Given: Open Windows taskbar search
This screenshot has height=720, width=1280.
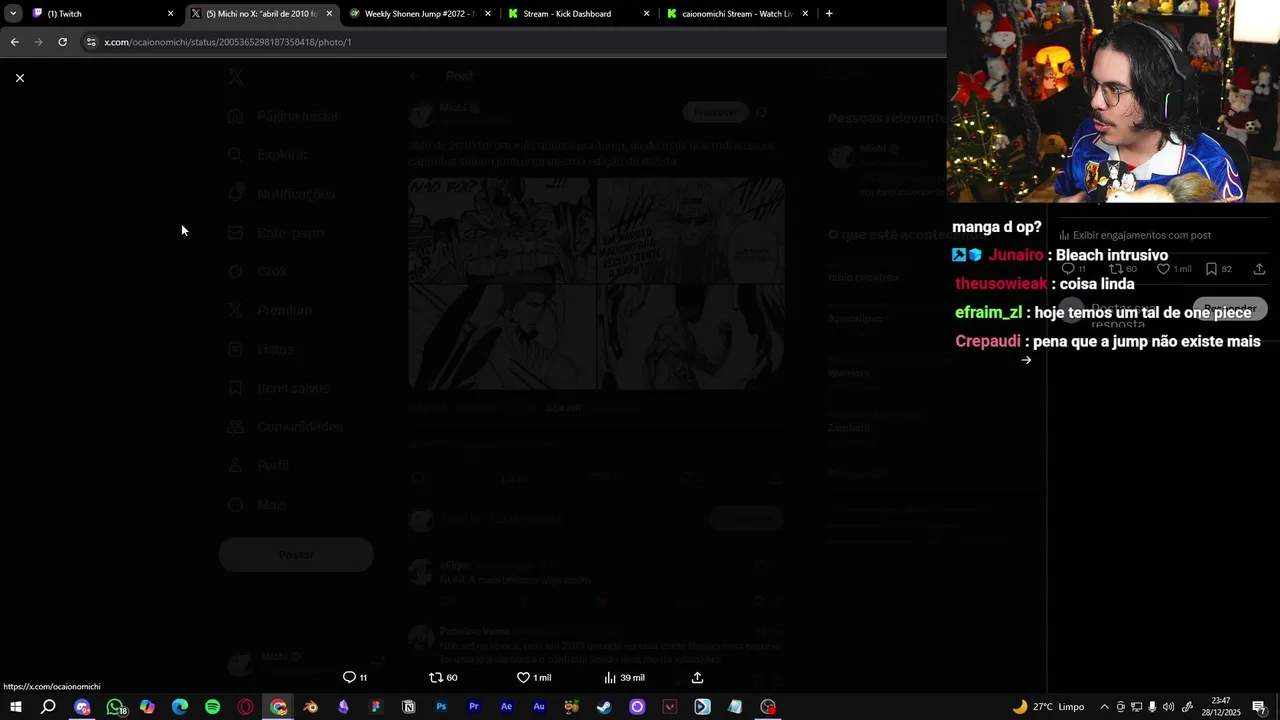Looking at the screenshot, I should point(48,707).
